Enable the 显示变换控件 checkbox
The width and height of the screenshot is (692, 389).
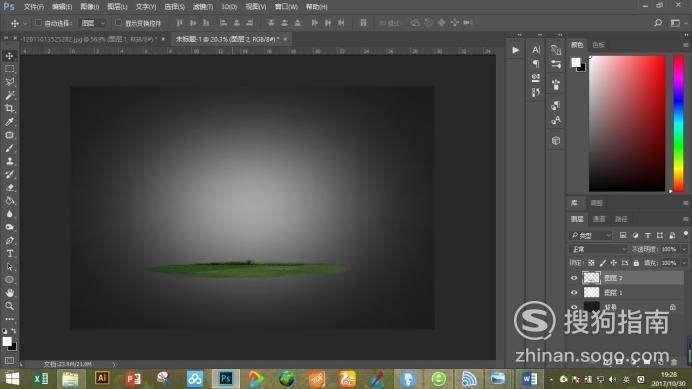tap(118, 23)
